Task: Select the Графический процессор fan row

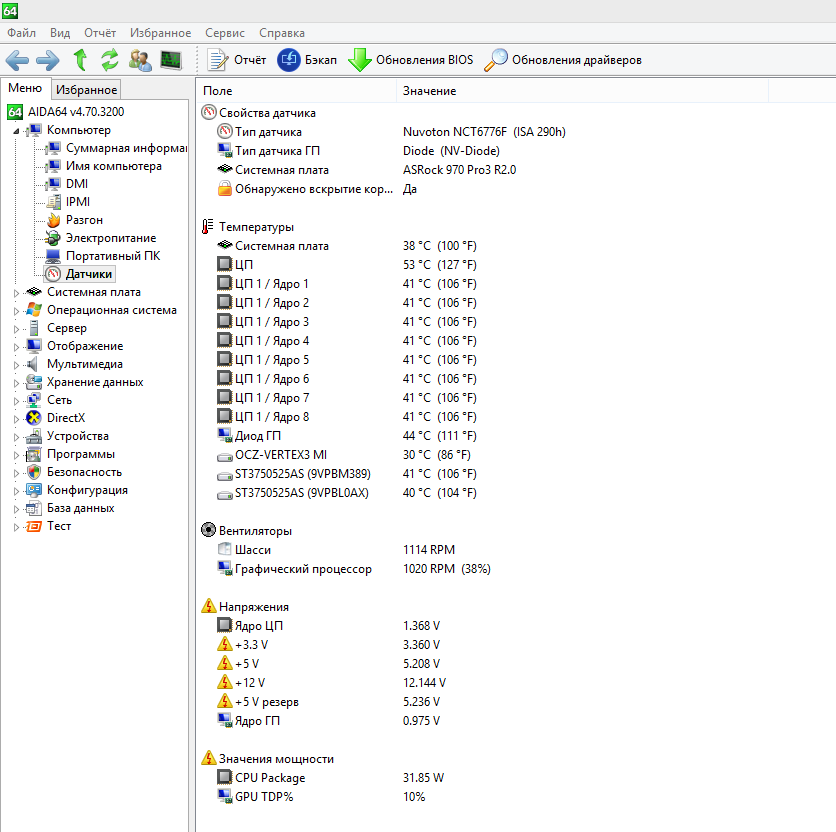Action: point(354,569)
